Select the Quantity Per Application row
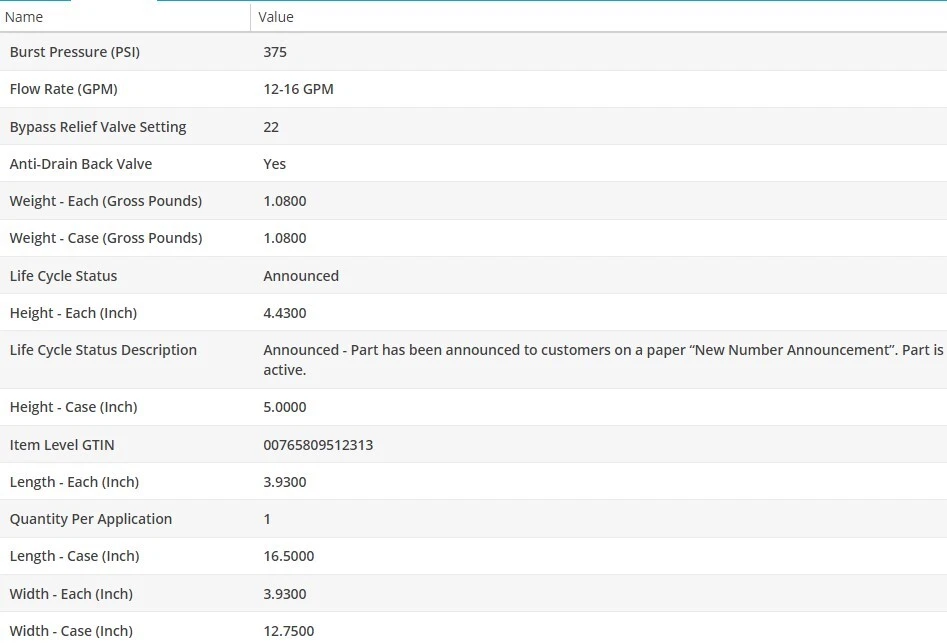This screenshot has width=947, height=643. pos(474,519)
